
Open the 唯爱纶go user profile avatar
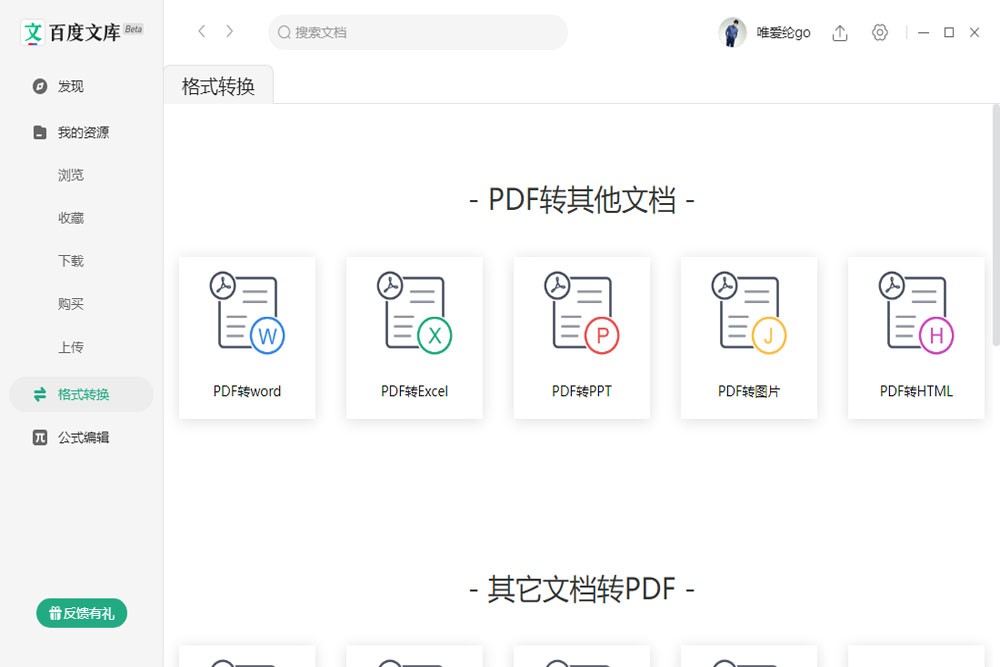[733, 32]
